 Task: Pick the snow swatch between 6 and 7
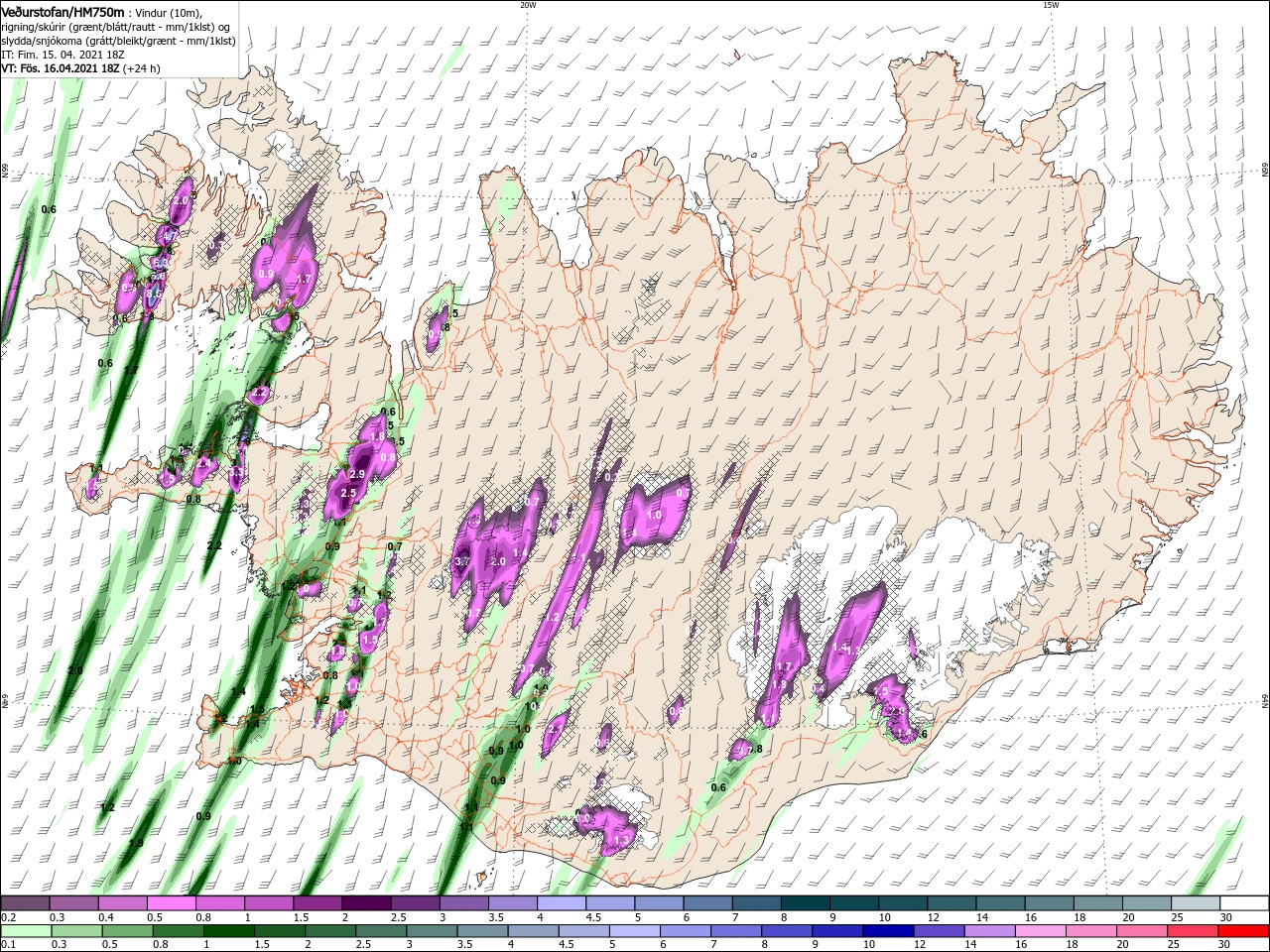click(x=707, y=903)
